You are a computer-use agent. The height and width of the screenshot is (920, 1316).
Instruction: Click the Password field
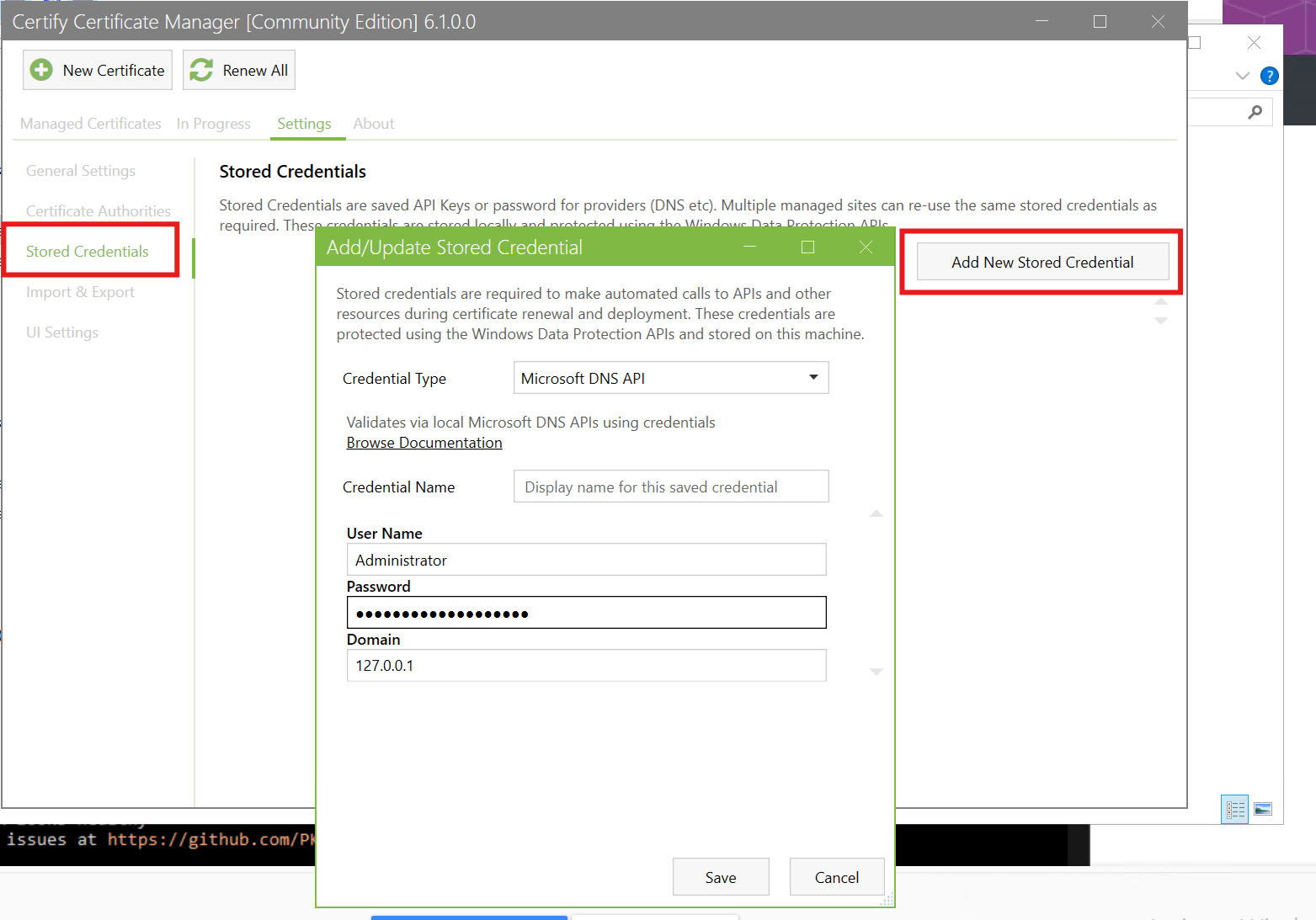[586, 613]
